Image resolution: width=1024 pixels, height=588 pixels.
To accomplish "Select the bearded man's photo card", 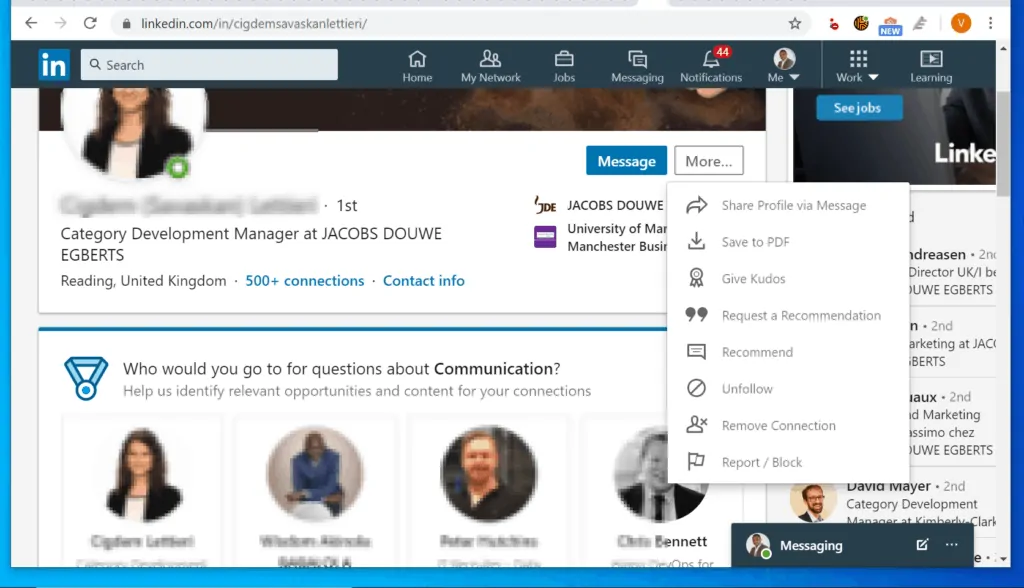I will 488,473.
